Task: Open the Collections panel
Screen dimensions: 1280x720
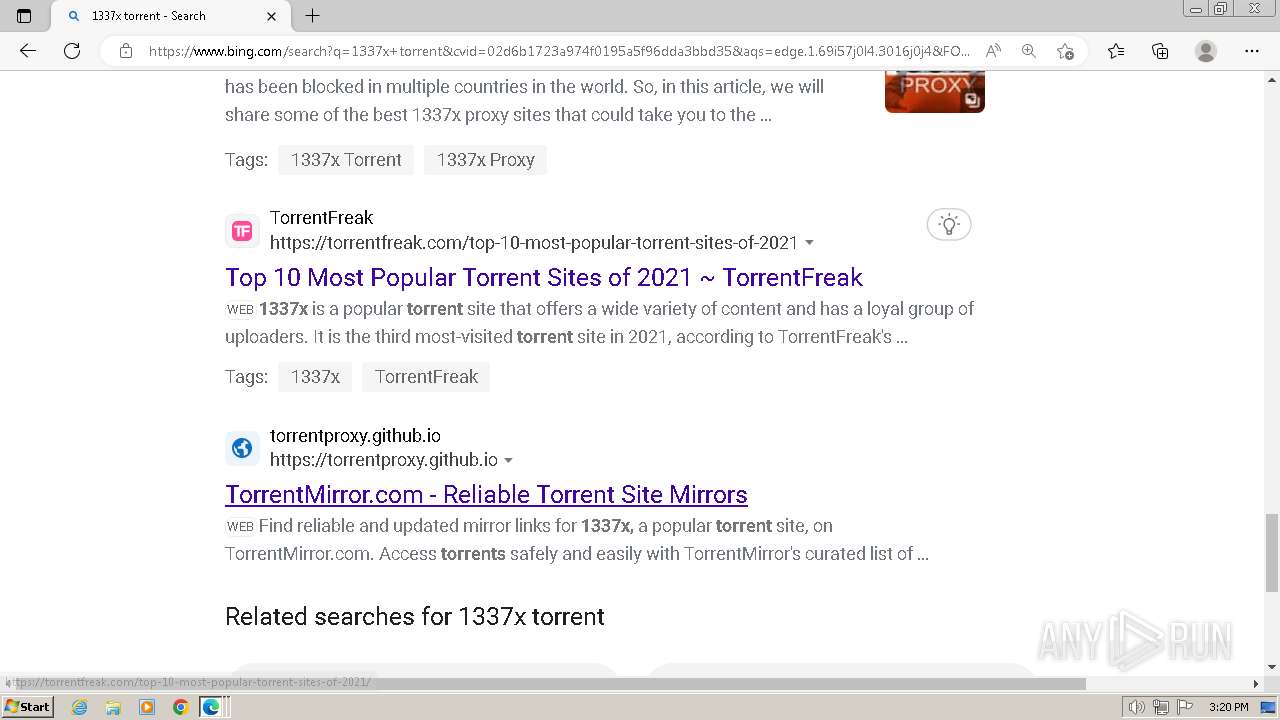Action: [1160, 51]
